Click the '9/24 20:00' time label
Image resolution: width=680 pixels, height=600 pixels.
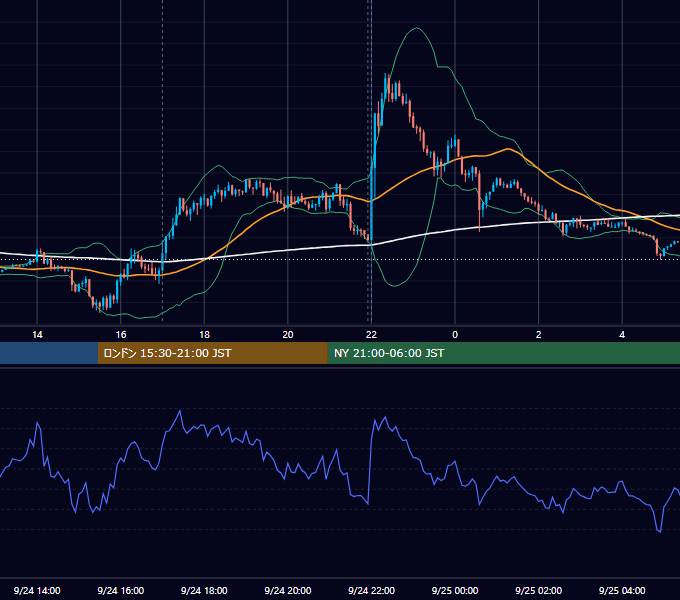[288, 590]
